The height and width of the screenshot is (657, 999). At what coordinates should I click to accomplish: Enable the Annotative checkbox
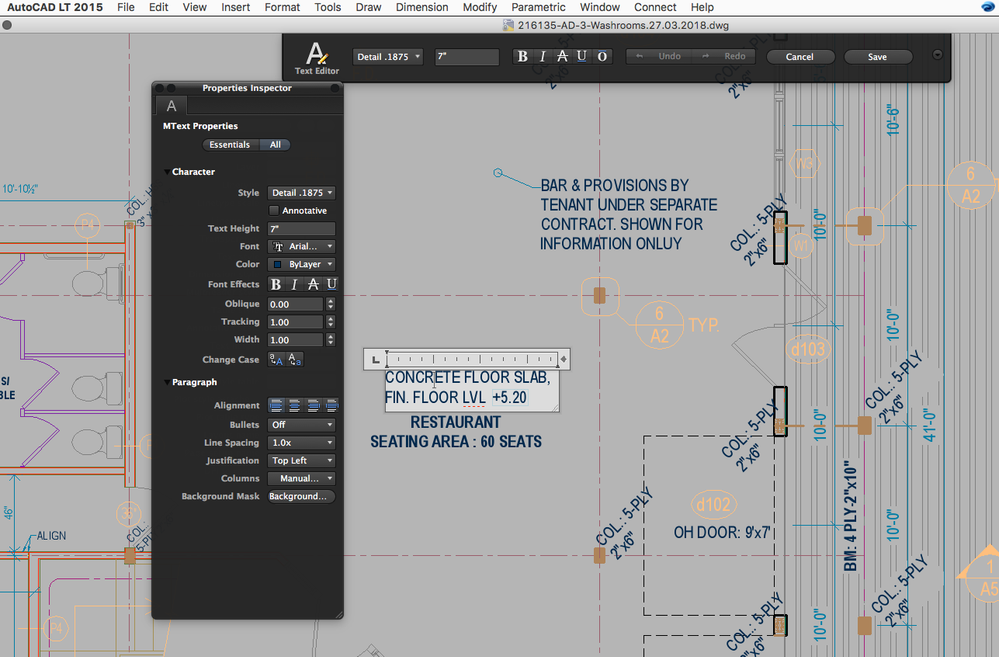[x=274, y=210]
